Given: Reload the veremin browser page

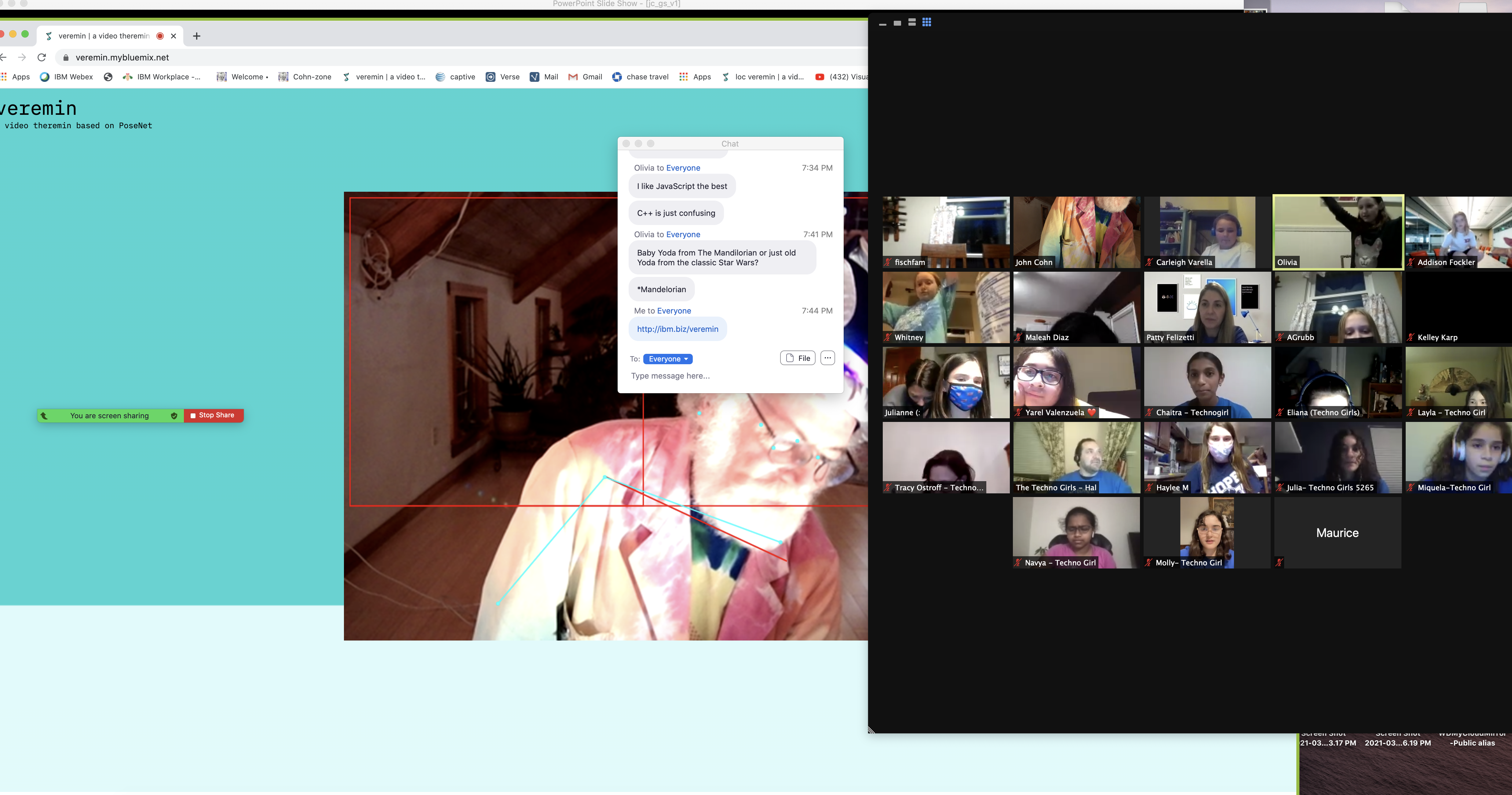Looking at the screenshot, I should coord(42,57).
